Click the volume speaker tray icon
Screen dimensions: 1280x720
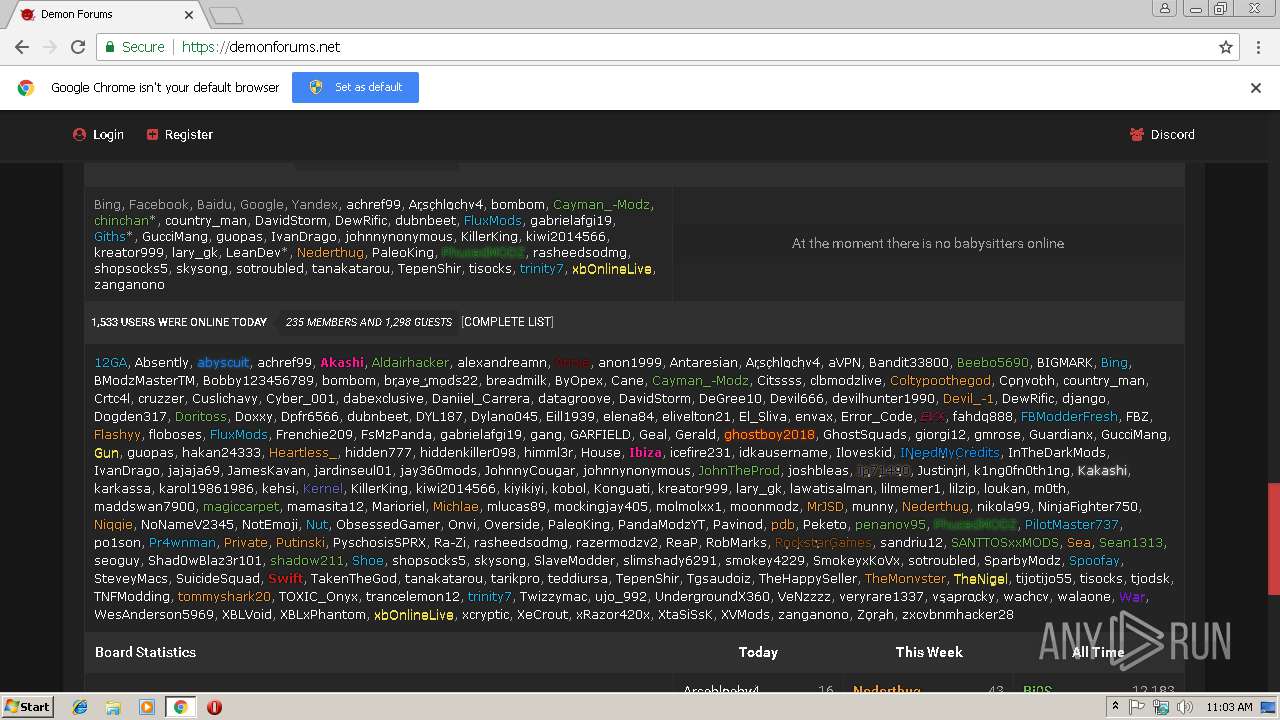pyautogui.click(x=1185, y=707)
